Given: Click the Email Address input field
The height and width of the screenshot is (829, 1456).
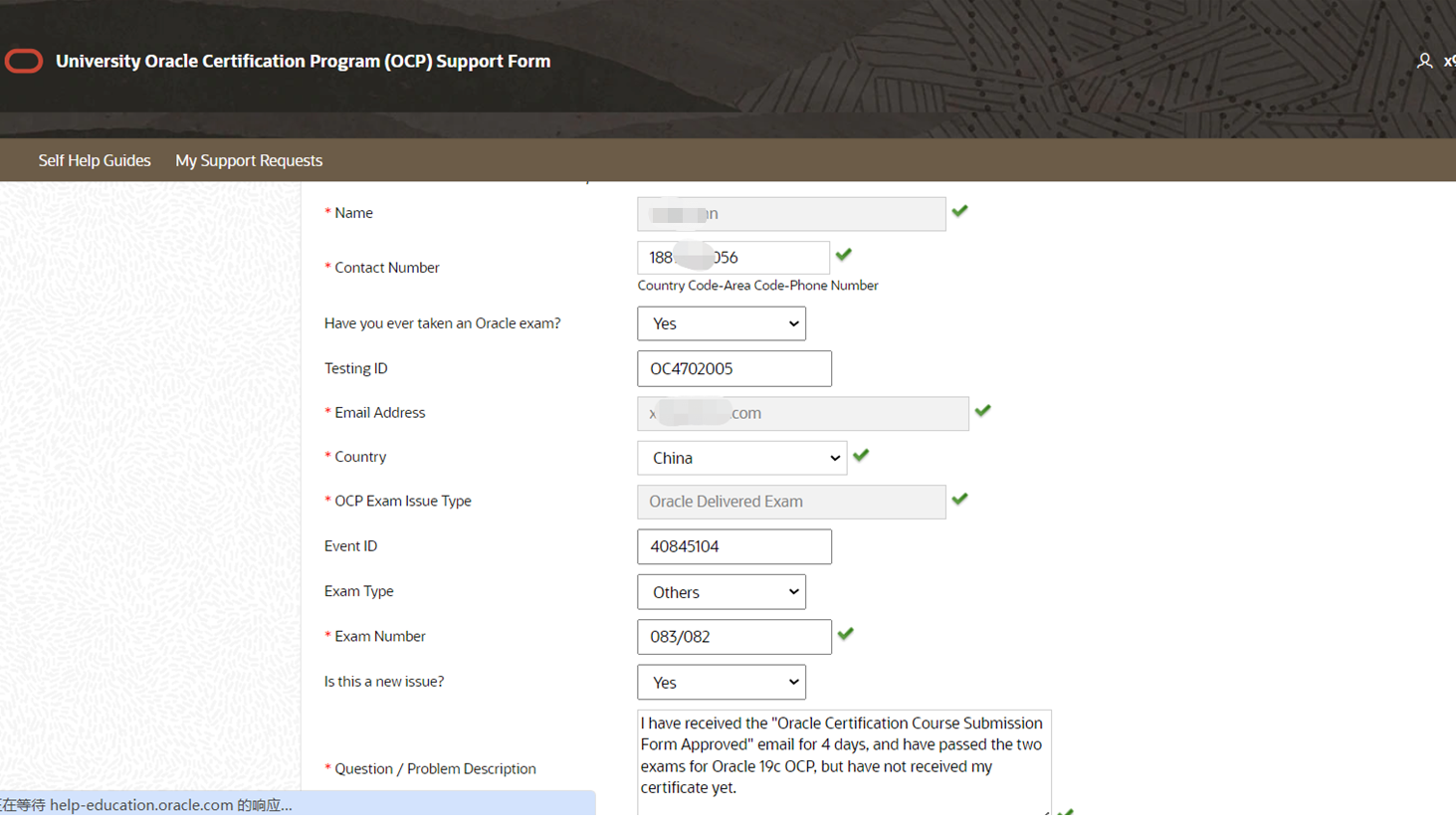Looking at the screenshot, I should tap(803, 413).
